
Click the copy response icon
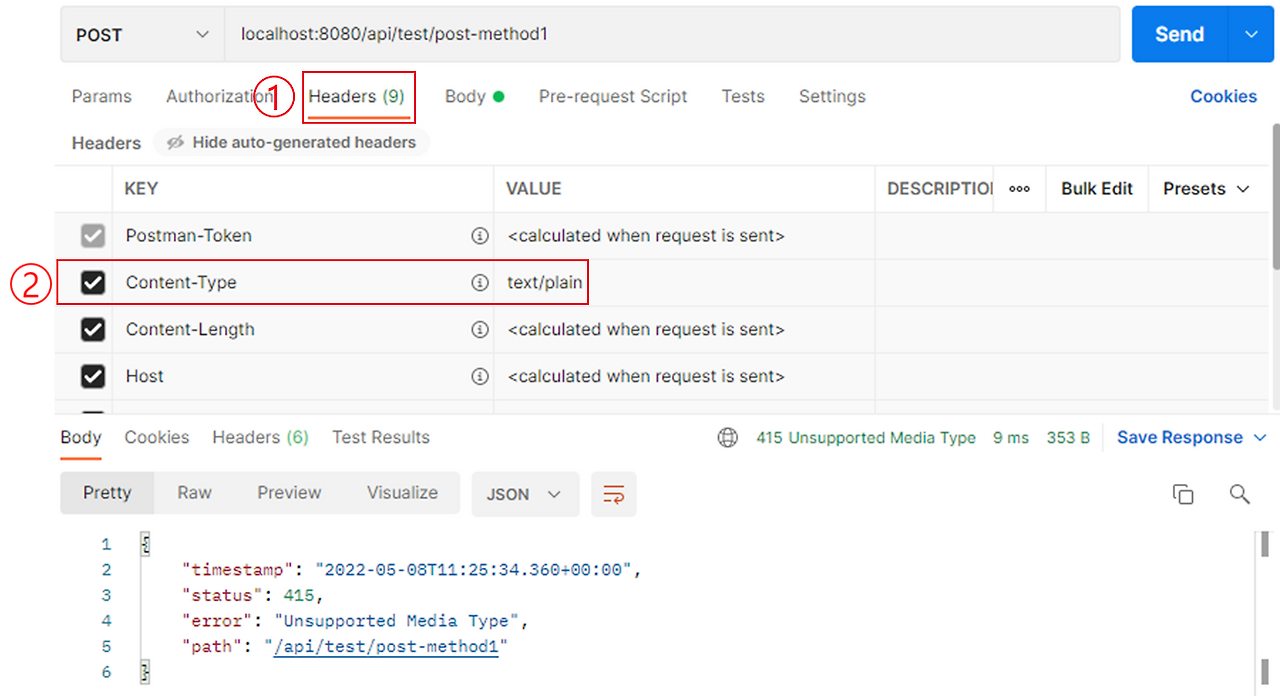(x=1183, y=494)
